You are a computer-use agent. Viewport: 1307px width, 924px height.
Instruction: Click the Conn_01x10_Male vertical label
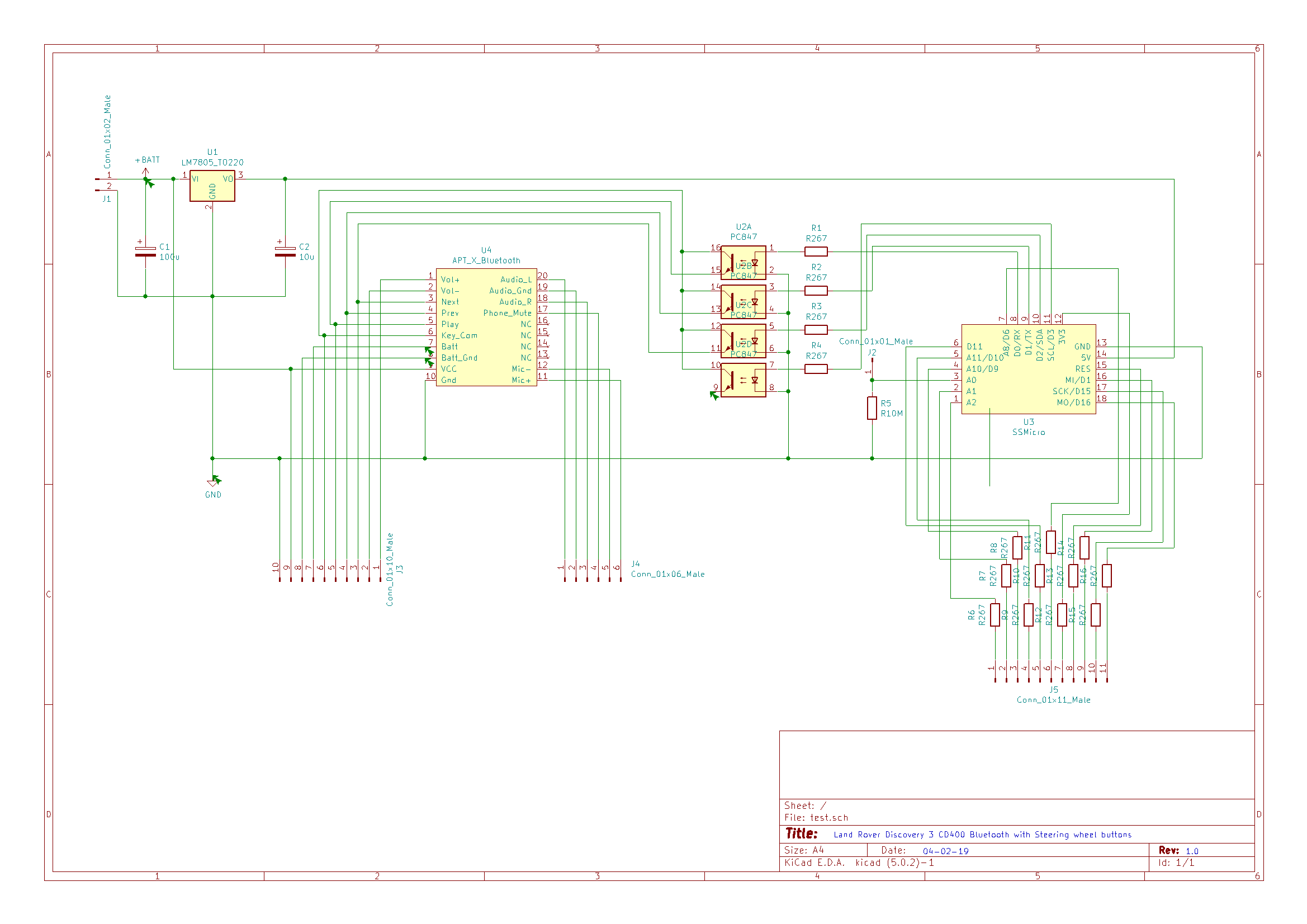tap(390, 569)
